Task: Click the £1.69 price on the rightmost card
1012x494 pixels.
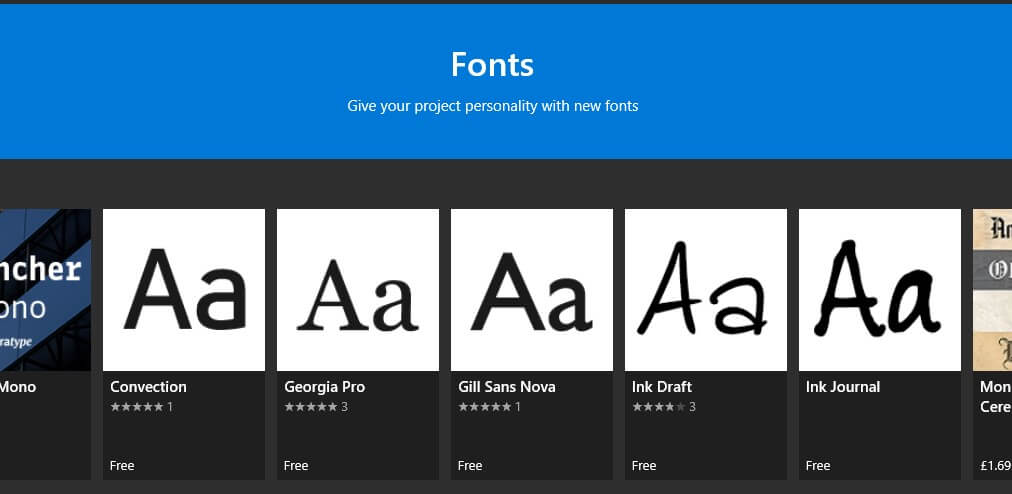Action: [x=995, y=466]
